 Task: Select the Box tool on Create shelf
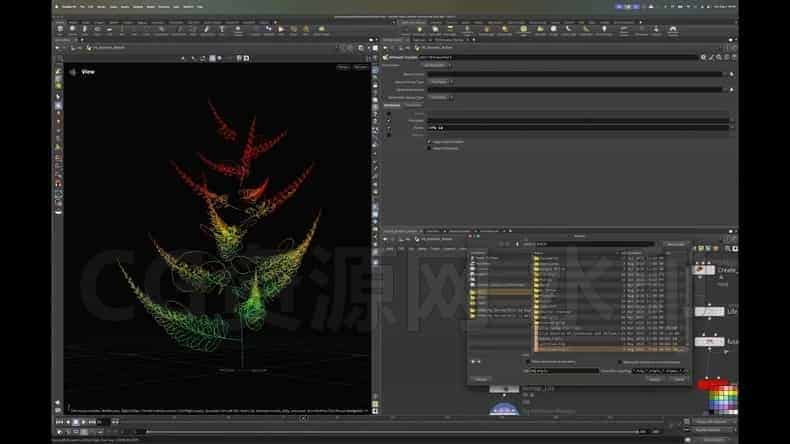60,30
